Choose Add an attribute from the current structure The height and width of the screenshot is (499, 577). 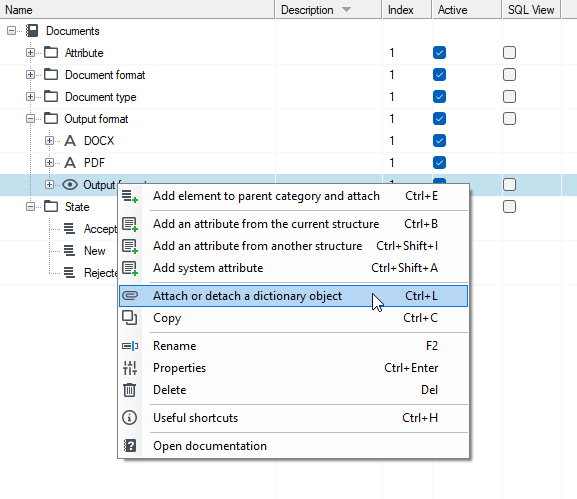point(294,224)
